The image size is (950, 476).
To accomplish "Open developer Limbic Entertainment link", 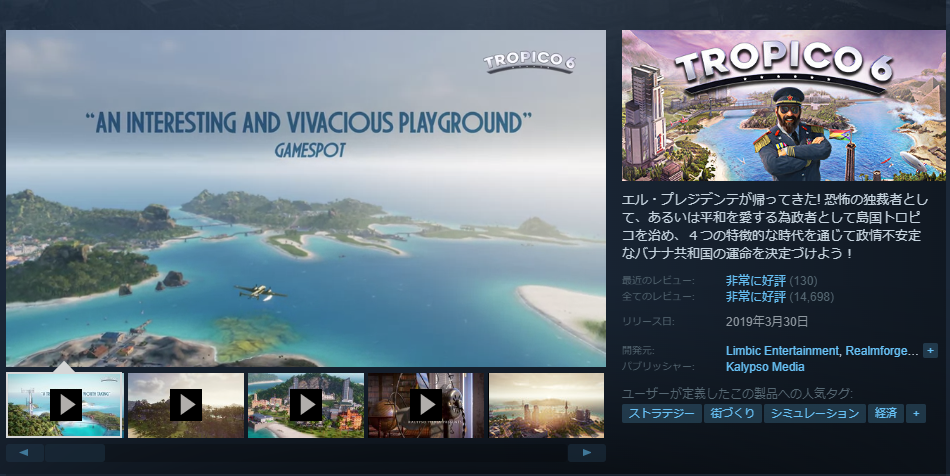I will coord(782,351).
